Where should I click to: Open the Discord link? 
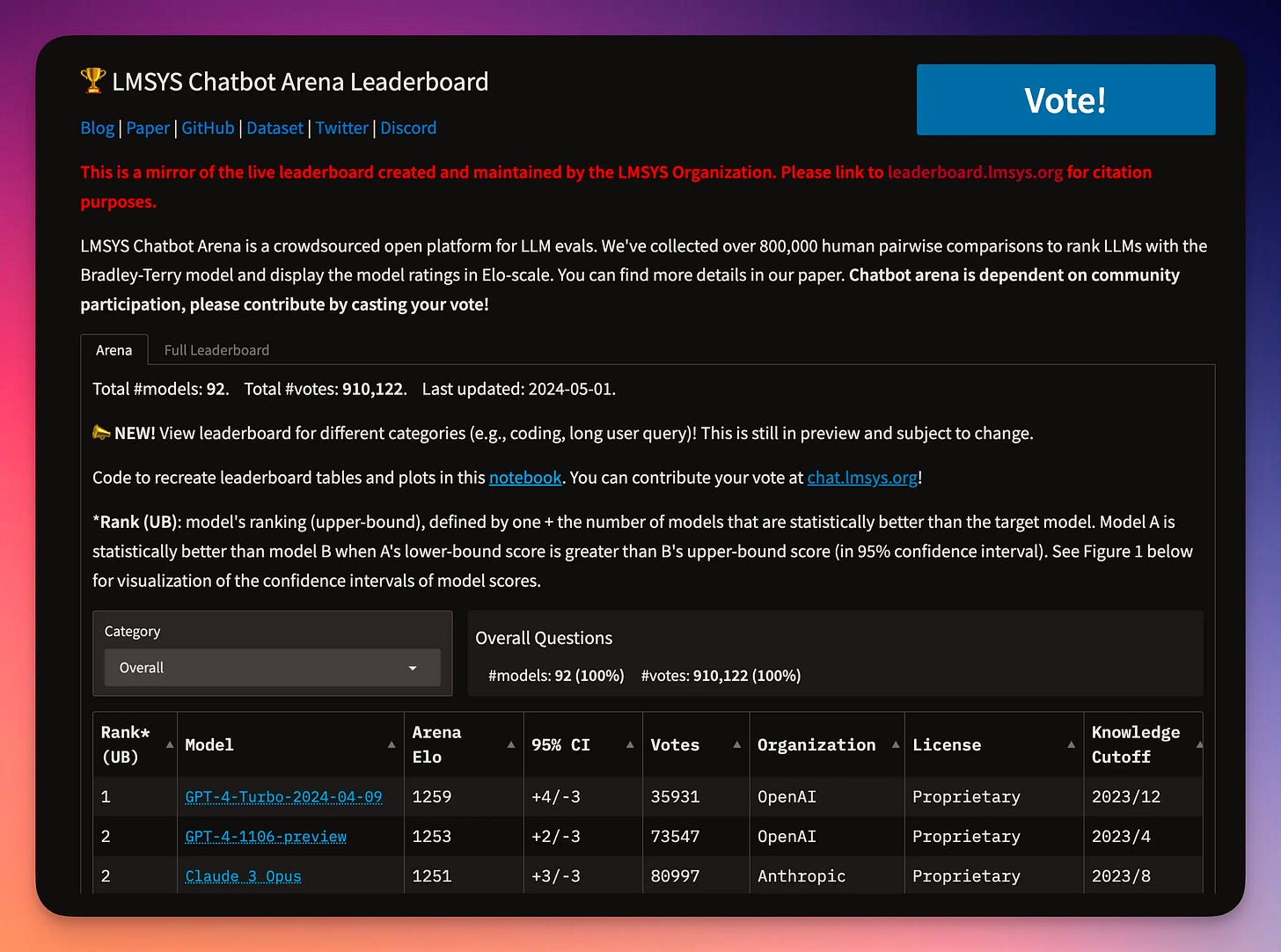pyautogui.click(x=408, y=128)
